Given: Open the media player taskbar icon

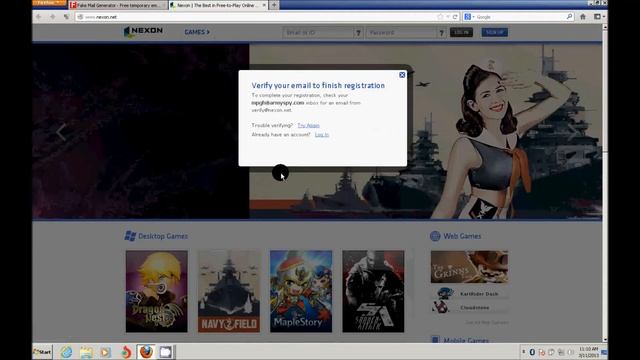Looking at the screenshot, I should coord(106,352).
